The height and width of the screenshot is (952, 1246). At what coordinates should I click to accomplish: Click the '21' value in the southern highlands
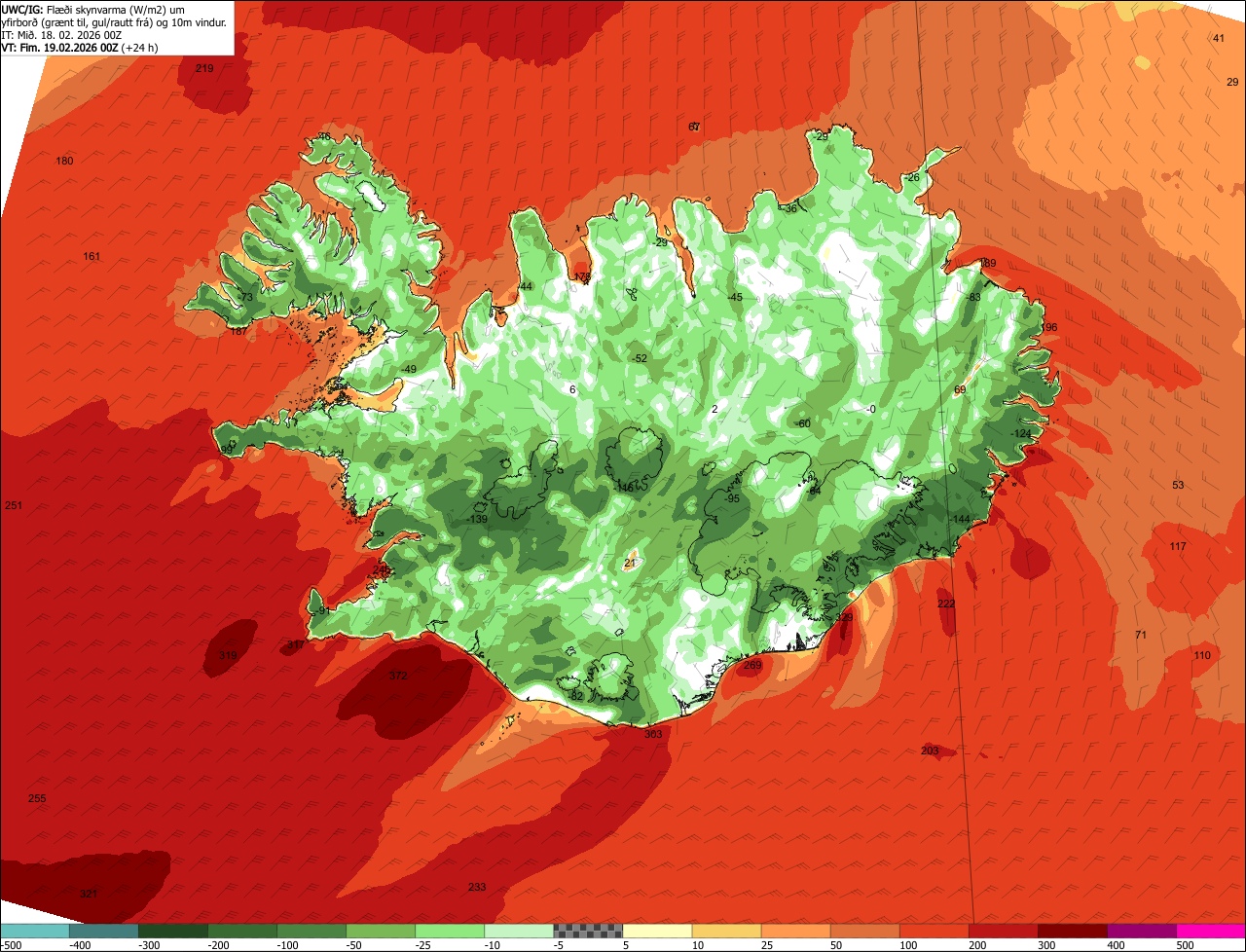pyautogui.click(x=630, y=563)
